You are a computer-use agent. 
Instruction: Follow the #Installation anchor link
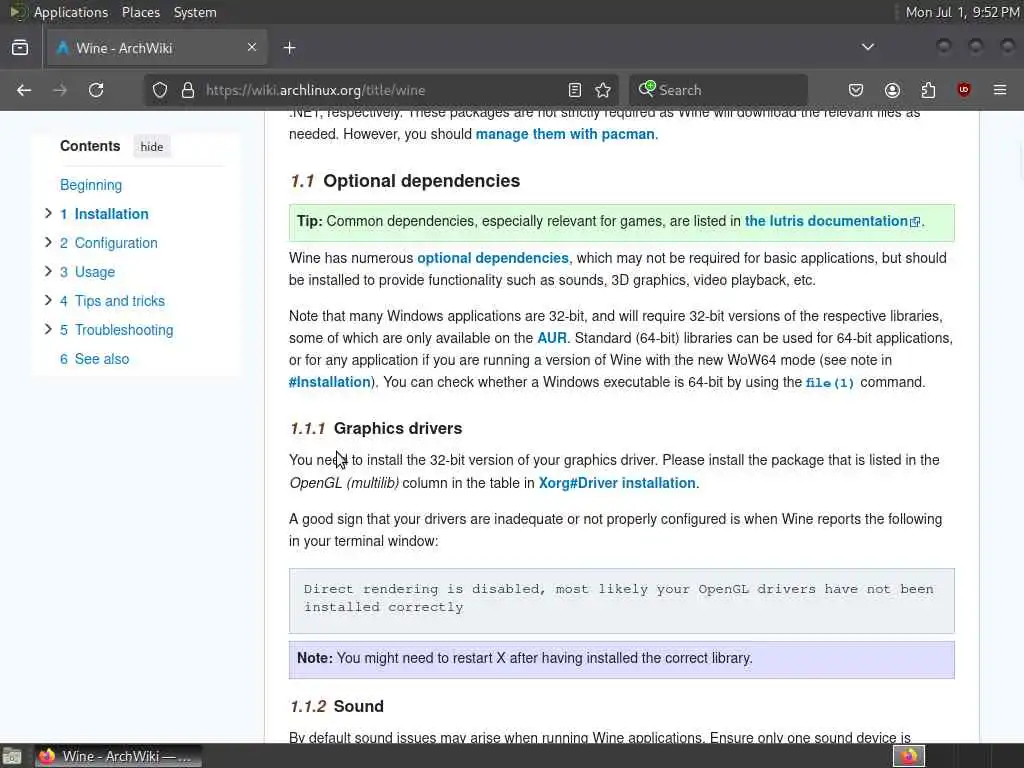click(330, 382)
